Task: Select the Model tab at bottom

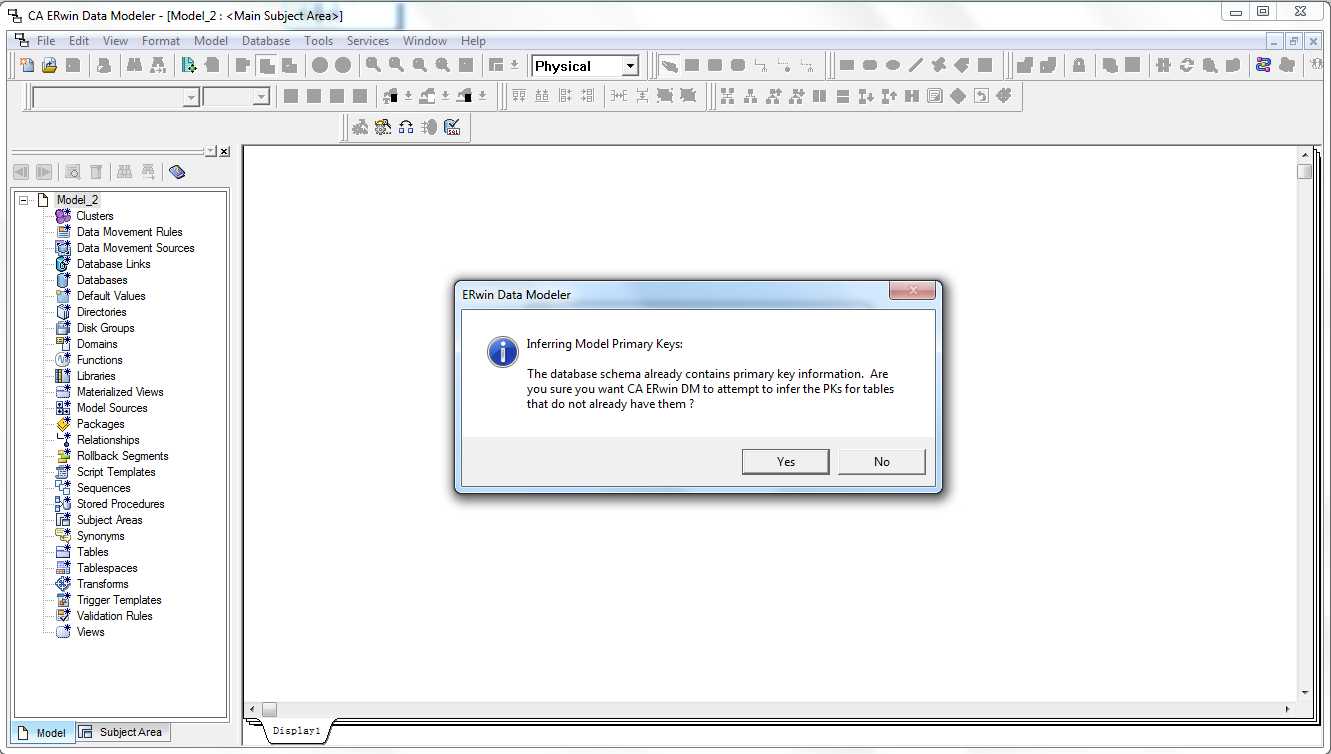Action: pos(42,732)
